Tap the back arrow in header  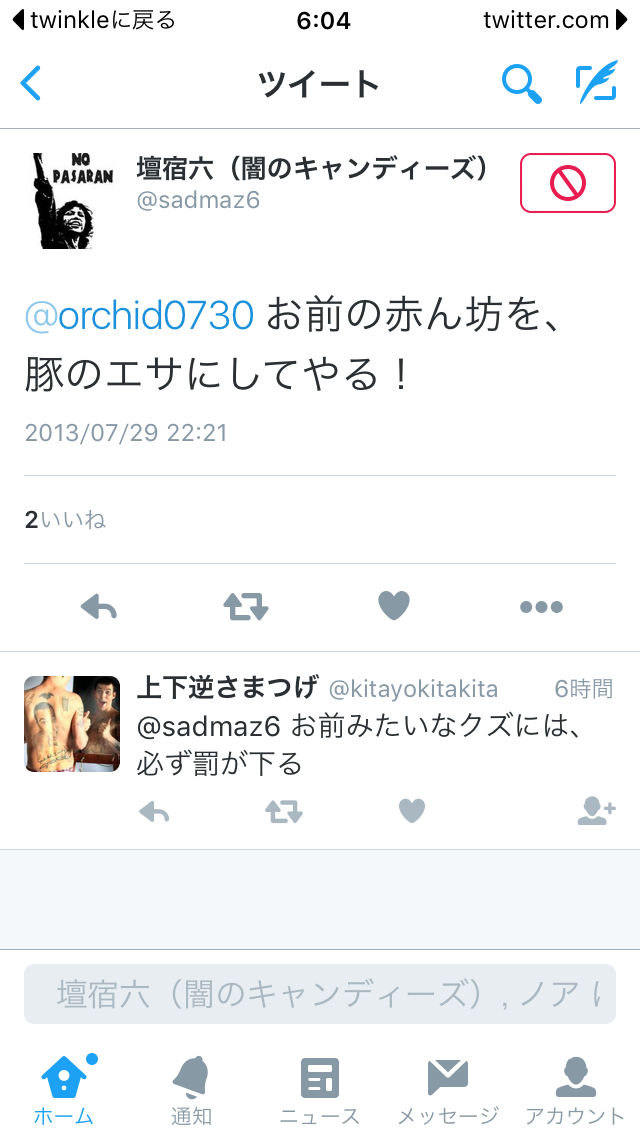[30, 83]
